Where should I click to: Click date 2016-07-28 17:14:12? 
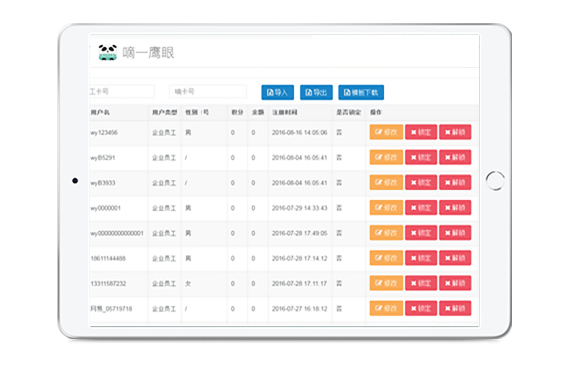[x=300, y=258]
